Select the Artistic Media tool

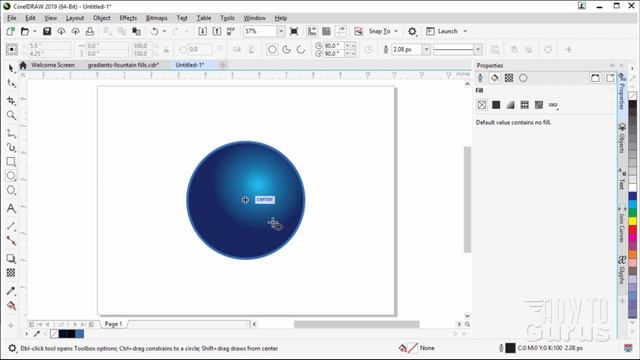click(11, 147)
